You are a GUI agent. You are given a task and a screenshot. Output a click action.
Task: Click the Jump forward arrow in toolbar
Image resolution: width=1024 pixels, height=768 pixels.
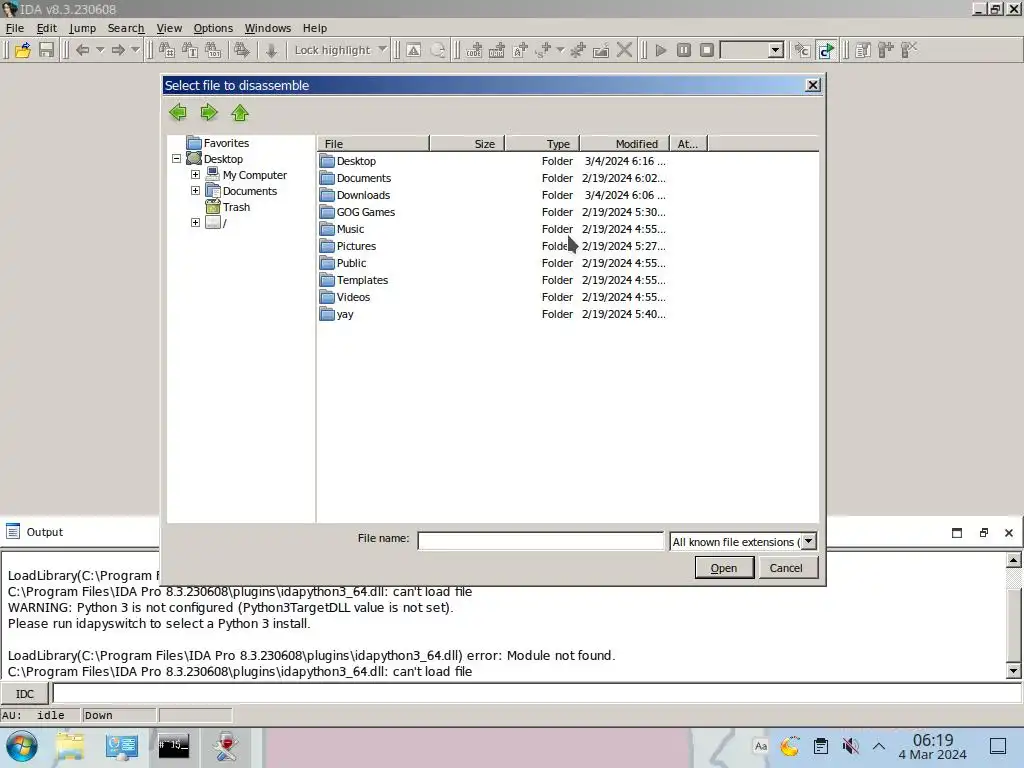[x=118, y=50]
